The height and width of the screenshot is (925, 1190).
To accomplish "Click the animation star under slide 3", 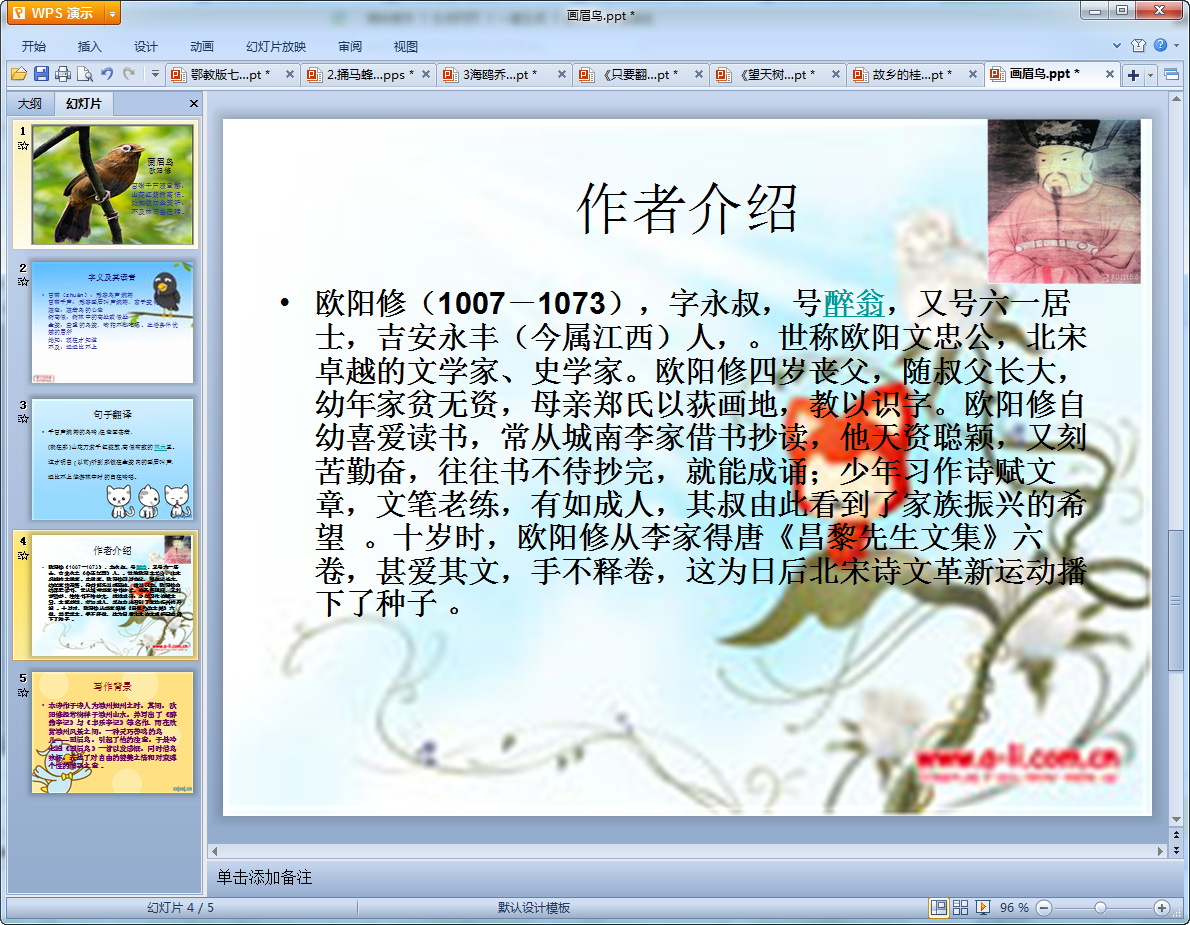I will tap(23, 419).
